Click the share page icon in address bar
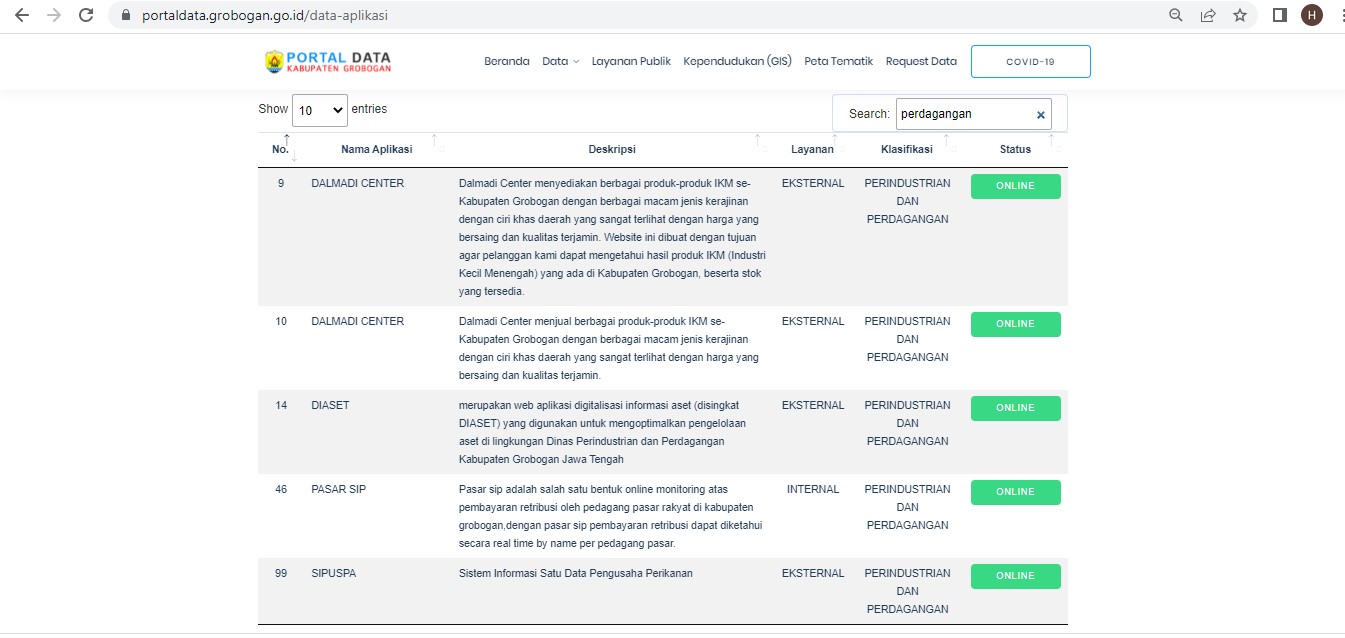This screenshot has width=1345, height=638. 1208,15
